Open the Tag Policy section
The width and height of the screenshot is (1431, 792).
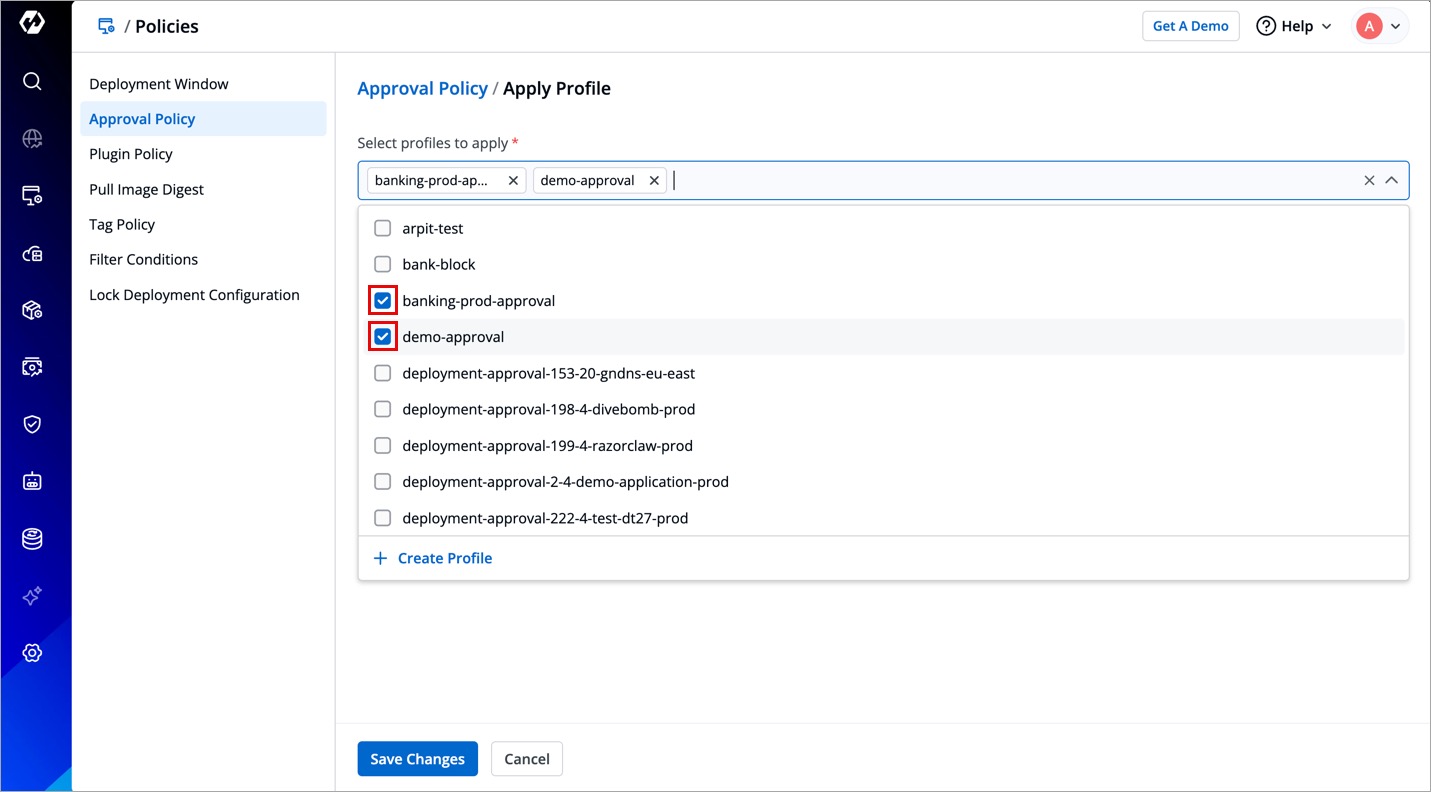pyautogui.click(x=122, y=224)
